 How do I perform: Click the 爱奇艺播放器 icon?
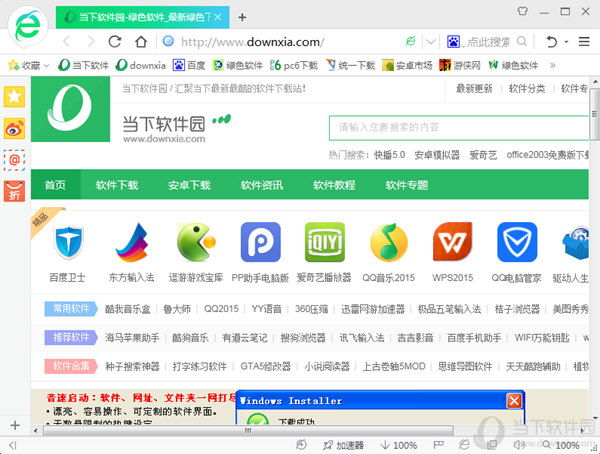(x=324, y=242)
